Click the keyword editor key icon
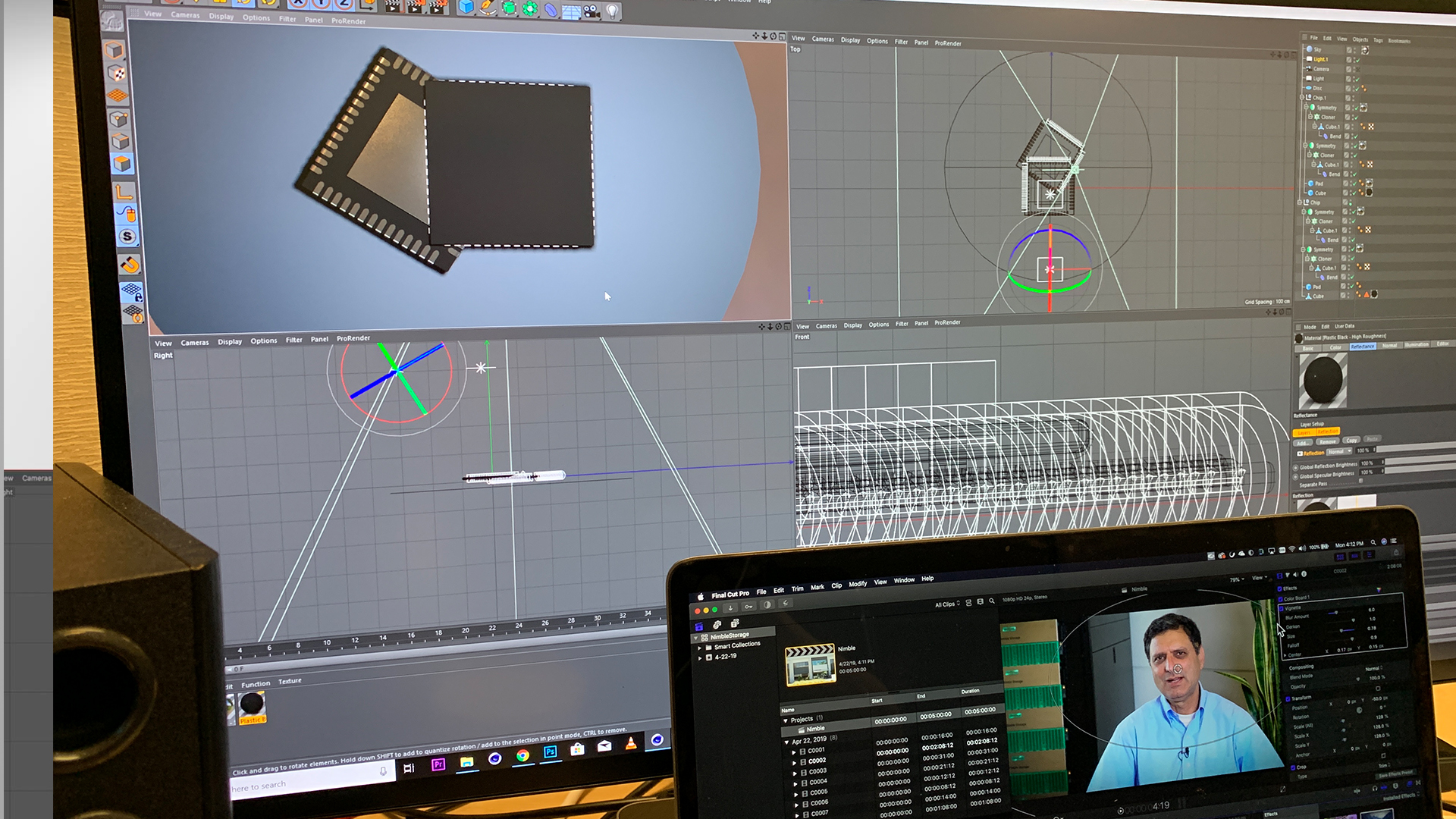 [748, 606]
